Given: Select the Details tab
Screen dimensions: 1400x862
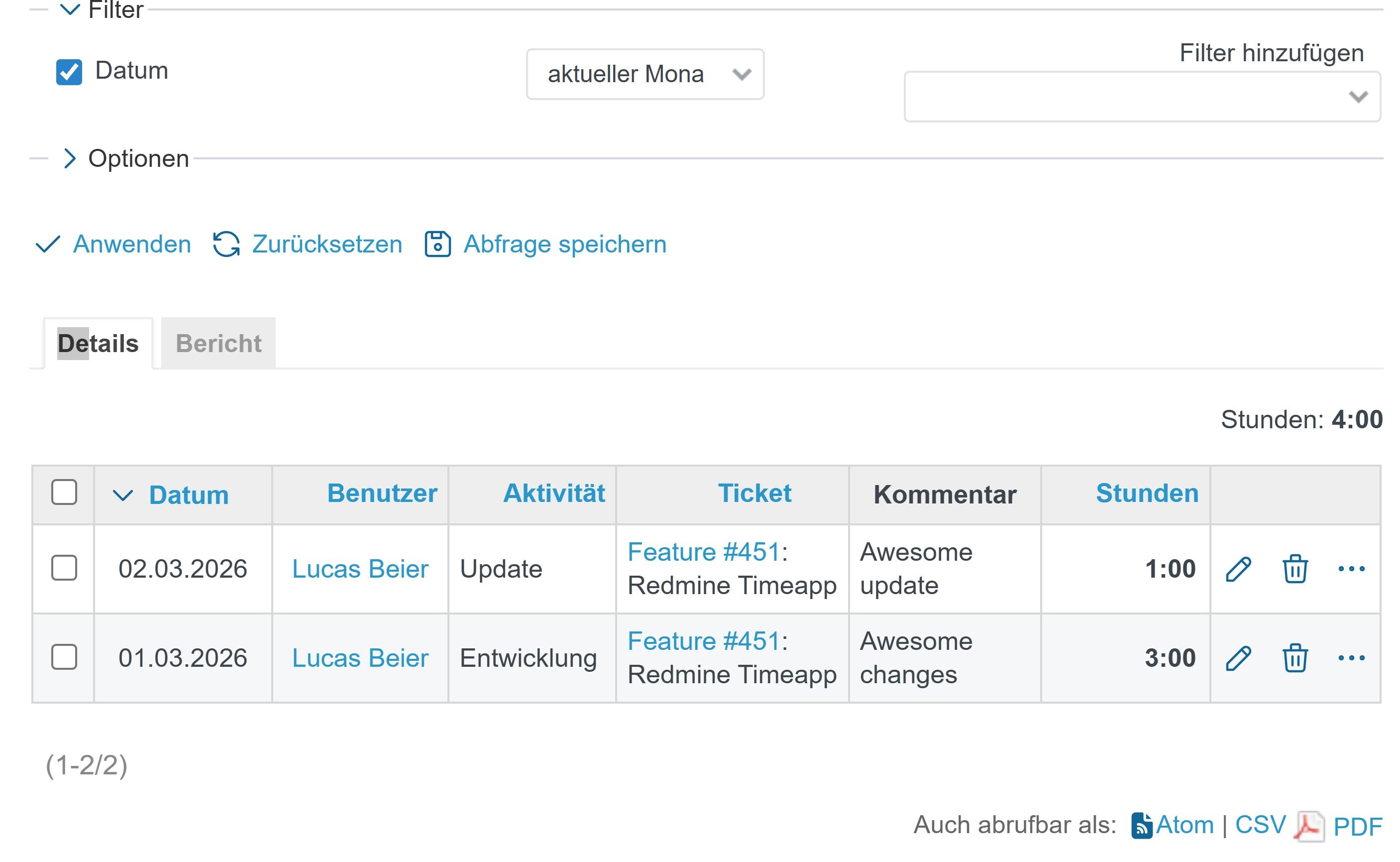Looking at the screenshot, I should click(x=98, y=343).
